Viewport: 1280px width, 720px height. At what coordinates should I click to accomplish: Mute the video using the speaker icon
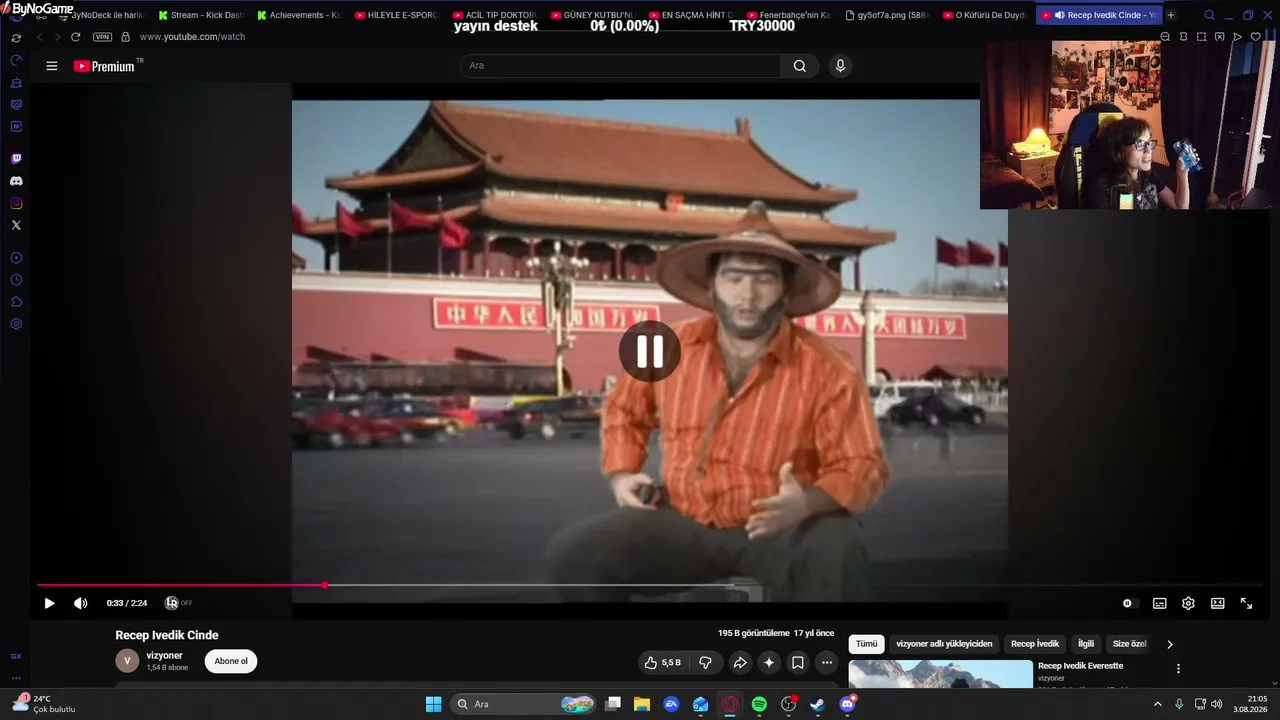point(80,603)
